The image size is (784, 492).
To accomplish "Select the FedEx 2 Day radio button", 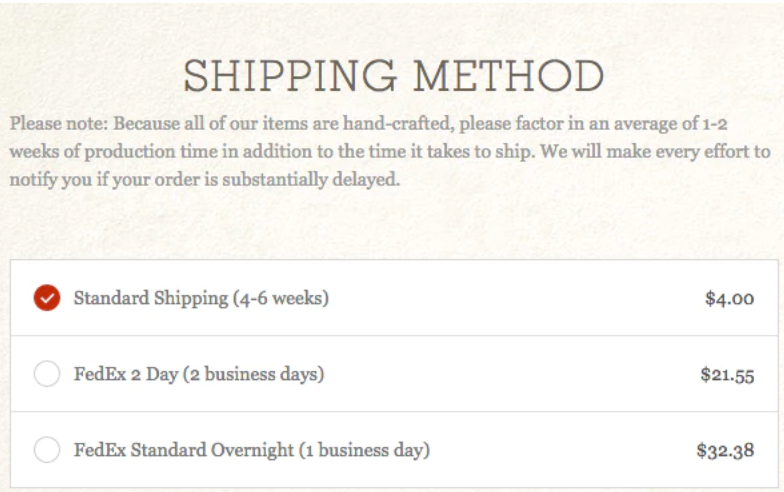I will pos(47,374).
